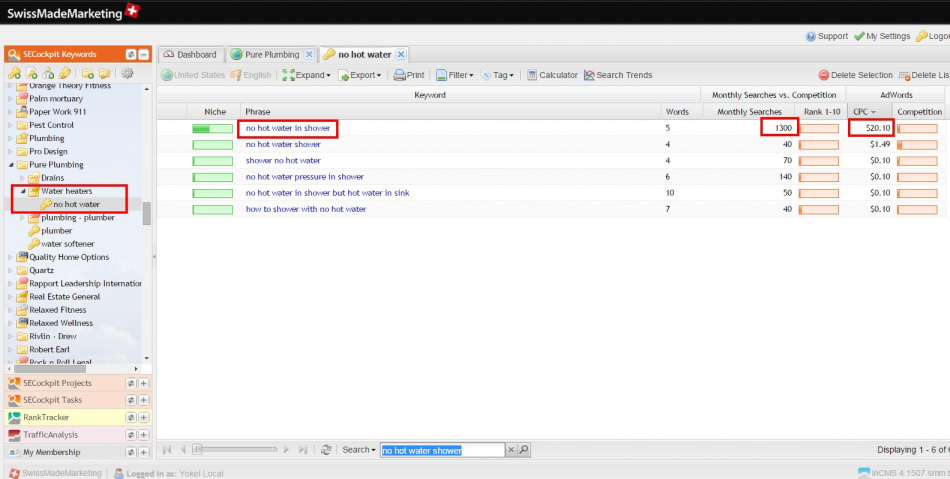The image size is (950, 479).
Task: Clear the bottom search field text
Action: pyautogui.click(x=510, y=450)
